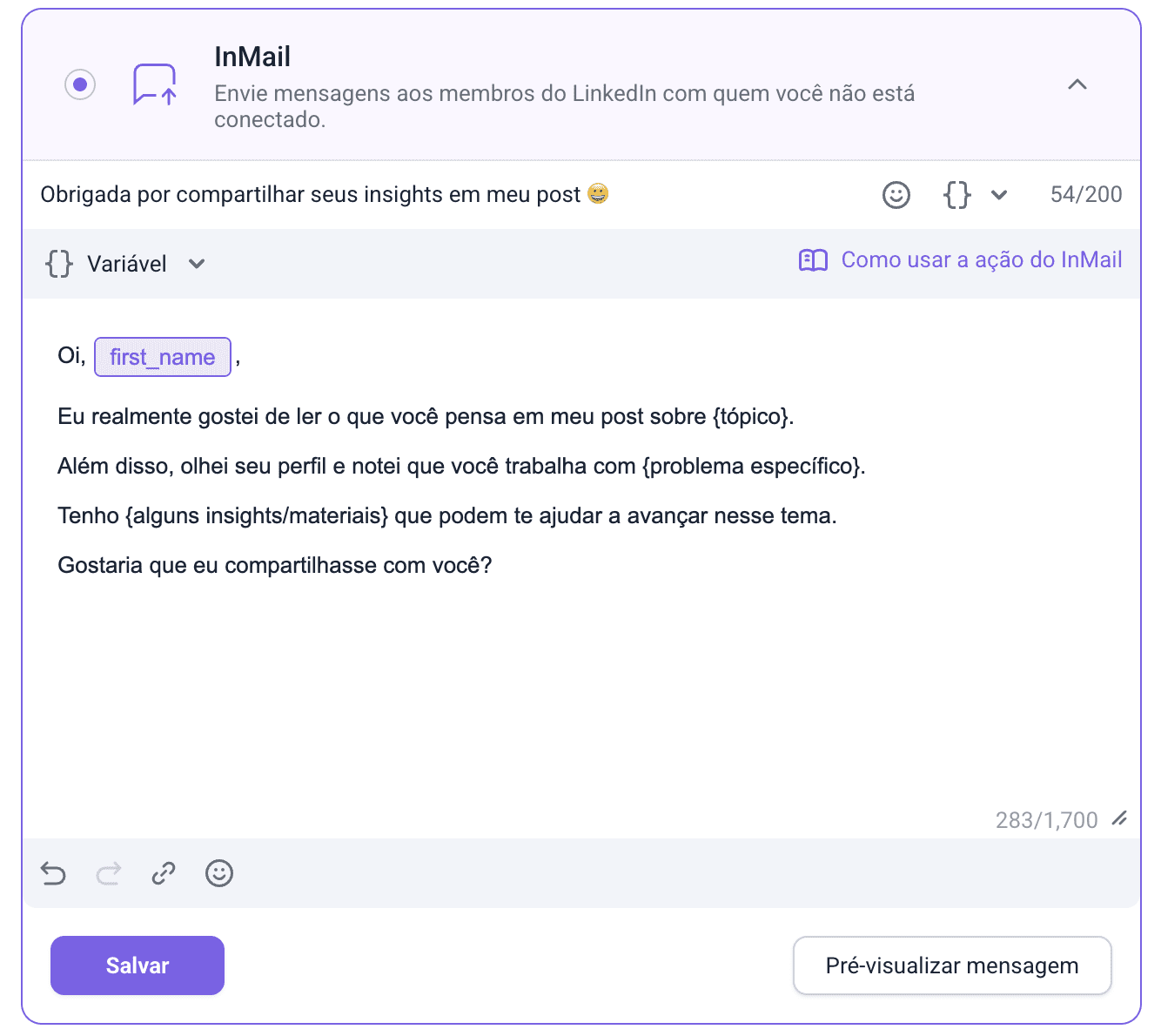
Task: Click the first_name variable tag
Action: click(x=163, y=357)
